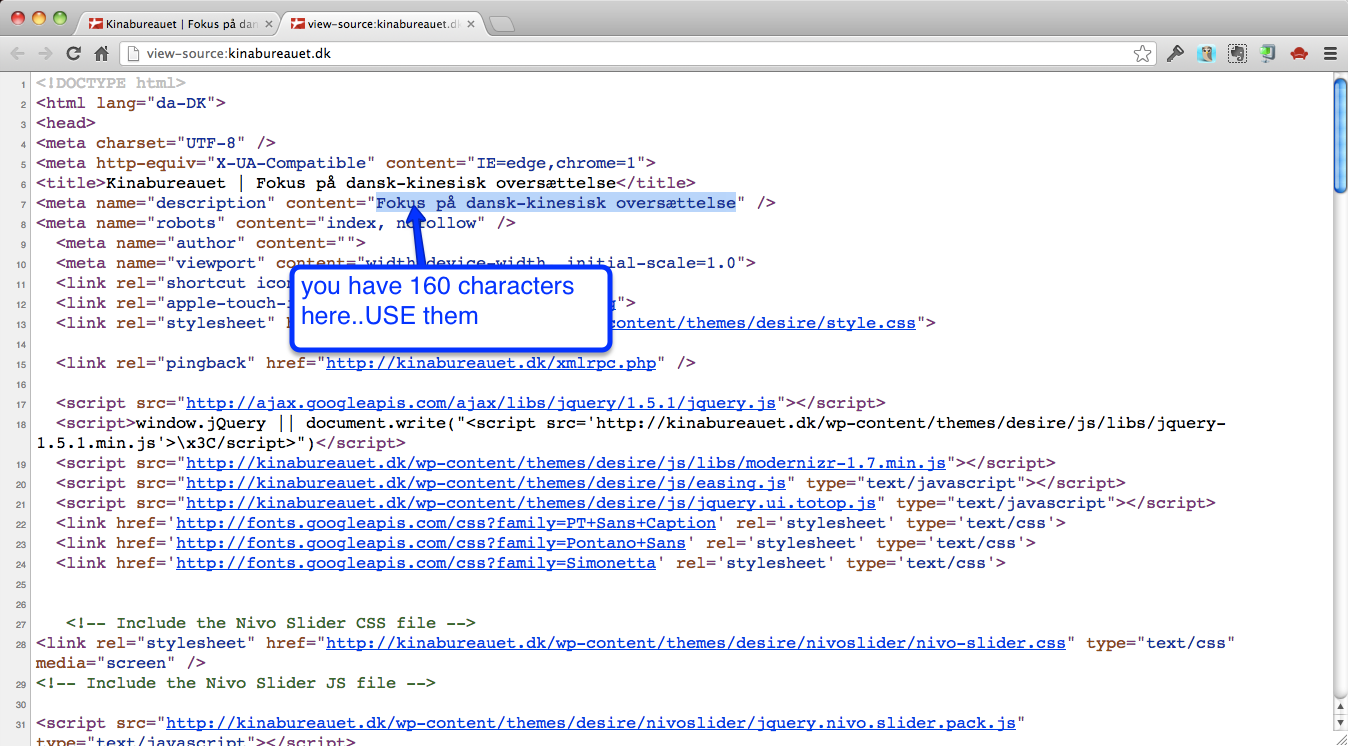Select the view-source:kinabureauet.dk tab
The width and height of the screenshot is (1348, 746).
(x=382, y=23)
